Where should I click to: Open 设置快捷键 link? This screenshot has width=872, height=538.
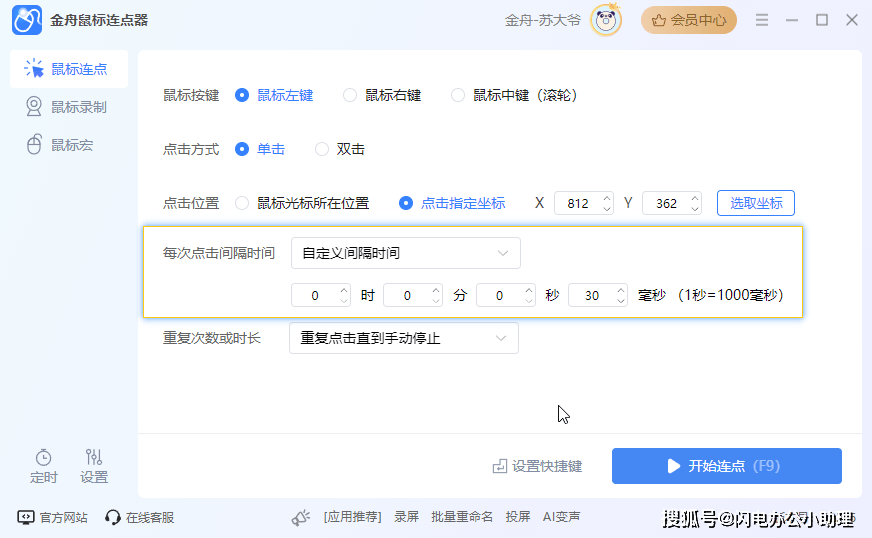538,466
